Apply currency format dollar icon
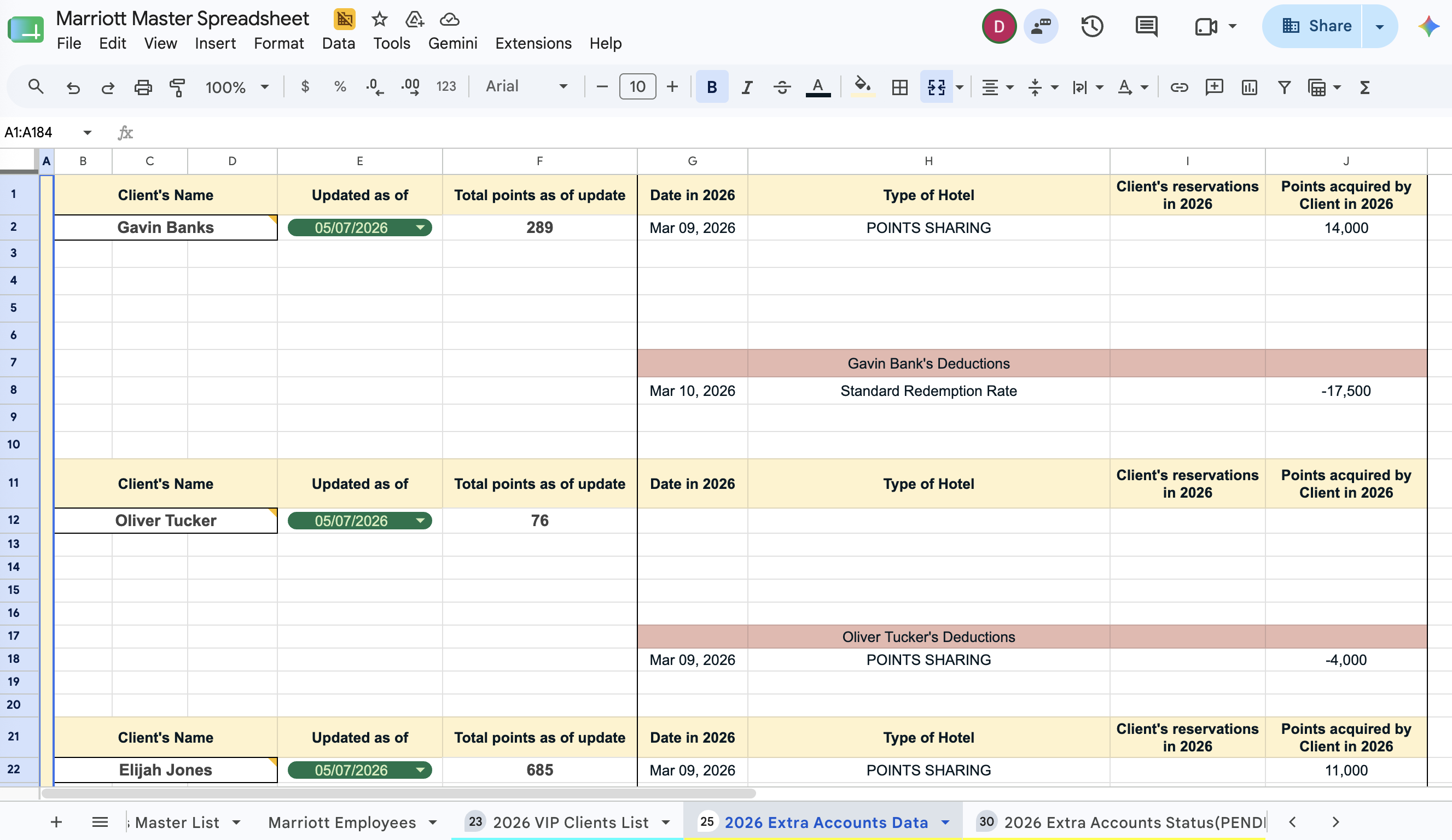The height and width of the screenshot is (840, 1452). 305,87
